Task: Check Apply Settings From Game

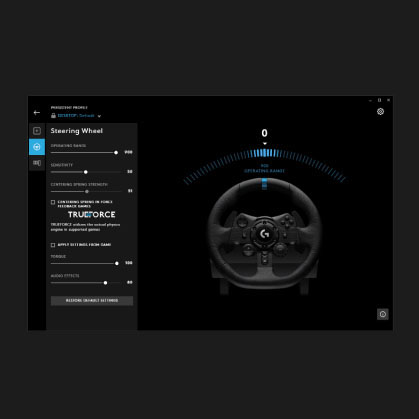Action: tap(53, 245)
